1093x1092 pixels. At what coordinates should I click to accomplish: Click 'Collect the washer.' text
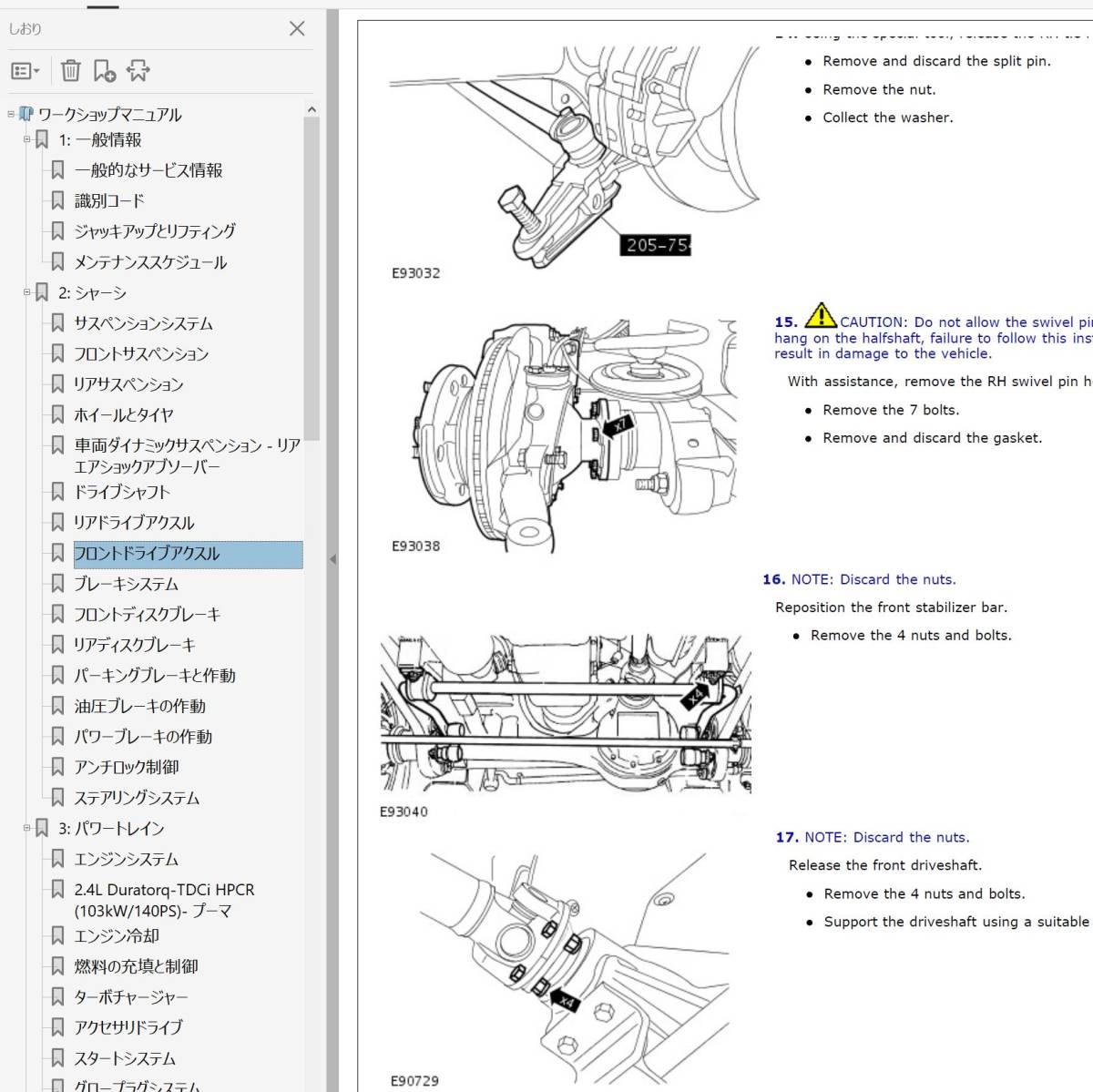(888, 117)
